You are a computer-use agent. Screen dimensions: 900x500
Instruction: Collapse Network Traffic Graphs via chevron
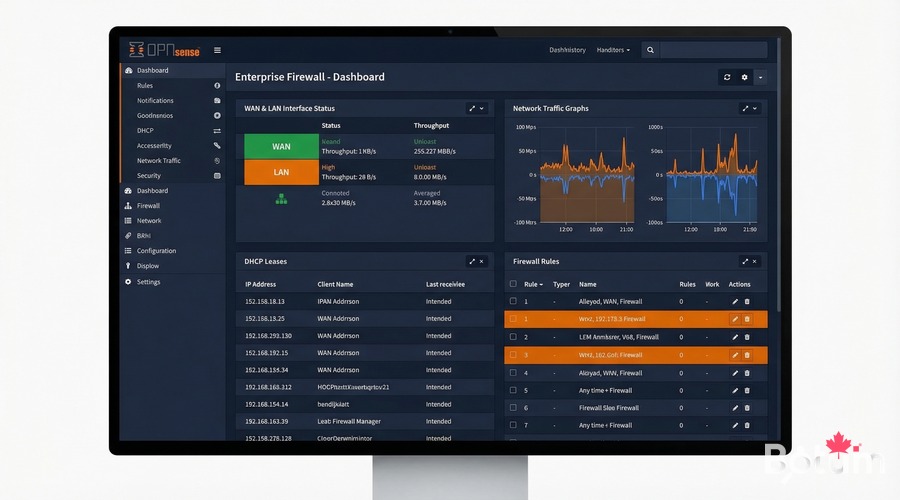[755, 108]
